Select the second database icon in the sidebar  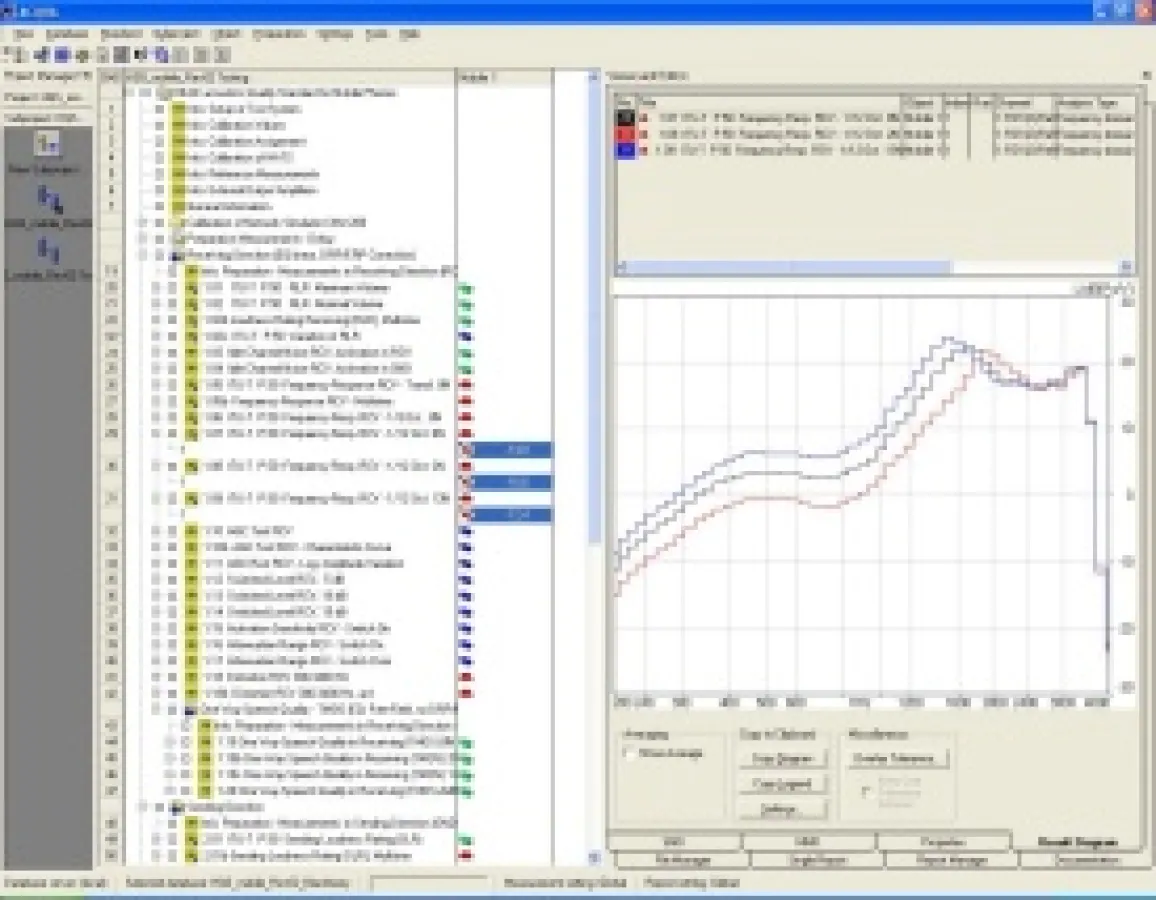pyautogui.click(x=46, y=199)
